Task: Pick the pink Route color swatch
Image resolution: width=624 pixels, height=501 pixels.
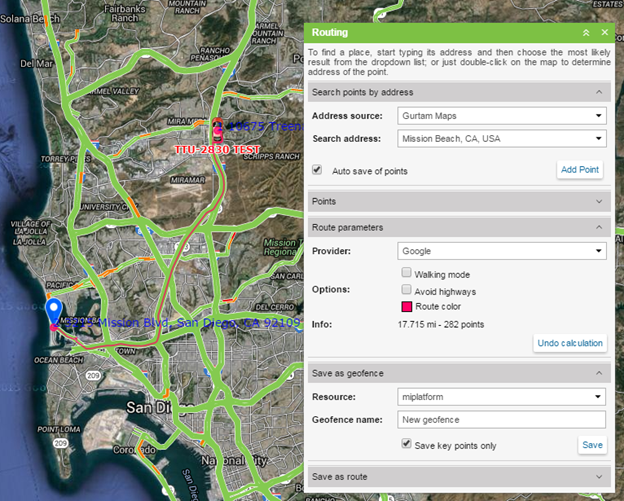Action: click(406, 307)
